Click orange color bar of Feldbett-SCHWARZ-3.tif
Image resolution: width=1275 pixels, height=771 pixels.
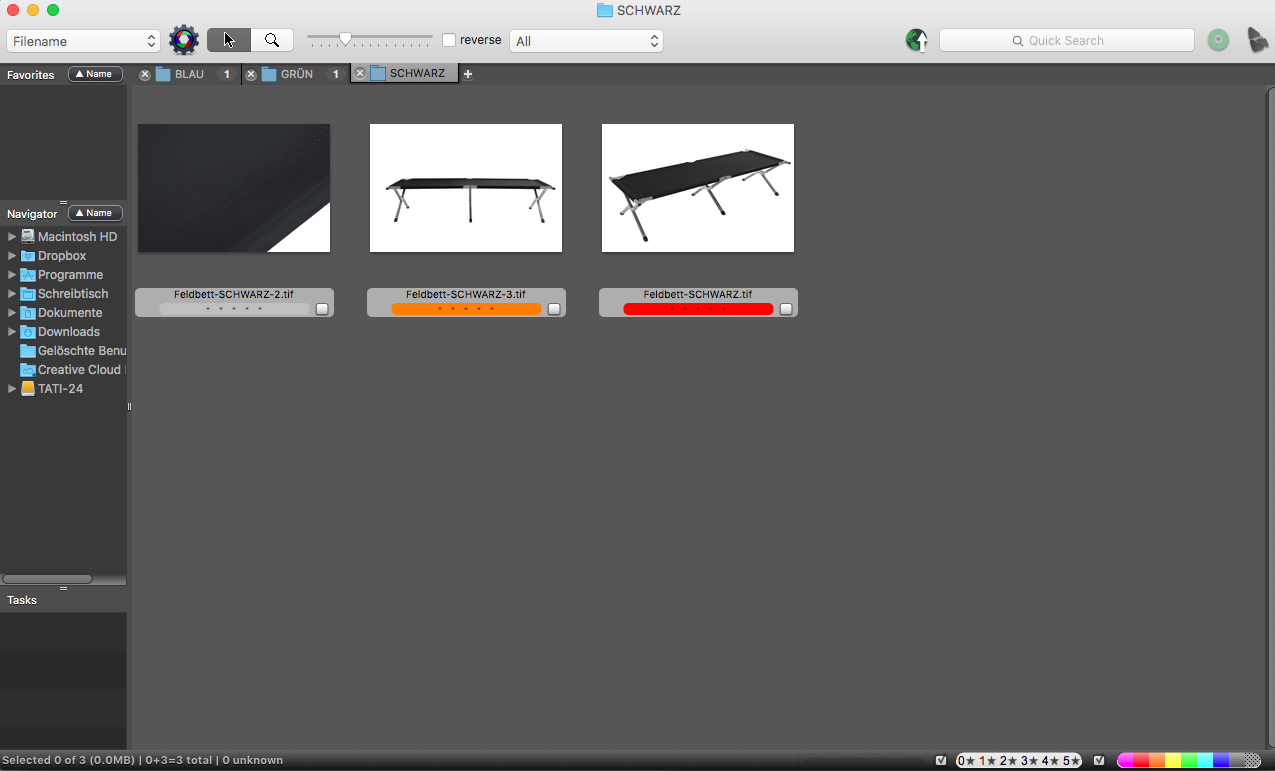(466, 309)
